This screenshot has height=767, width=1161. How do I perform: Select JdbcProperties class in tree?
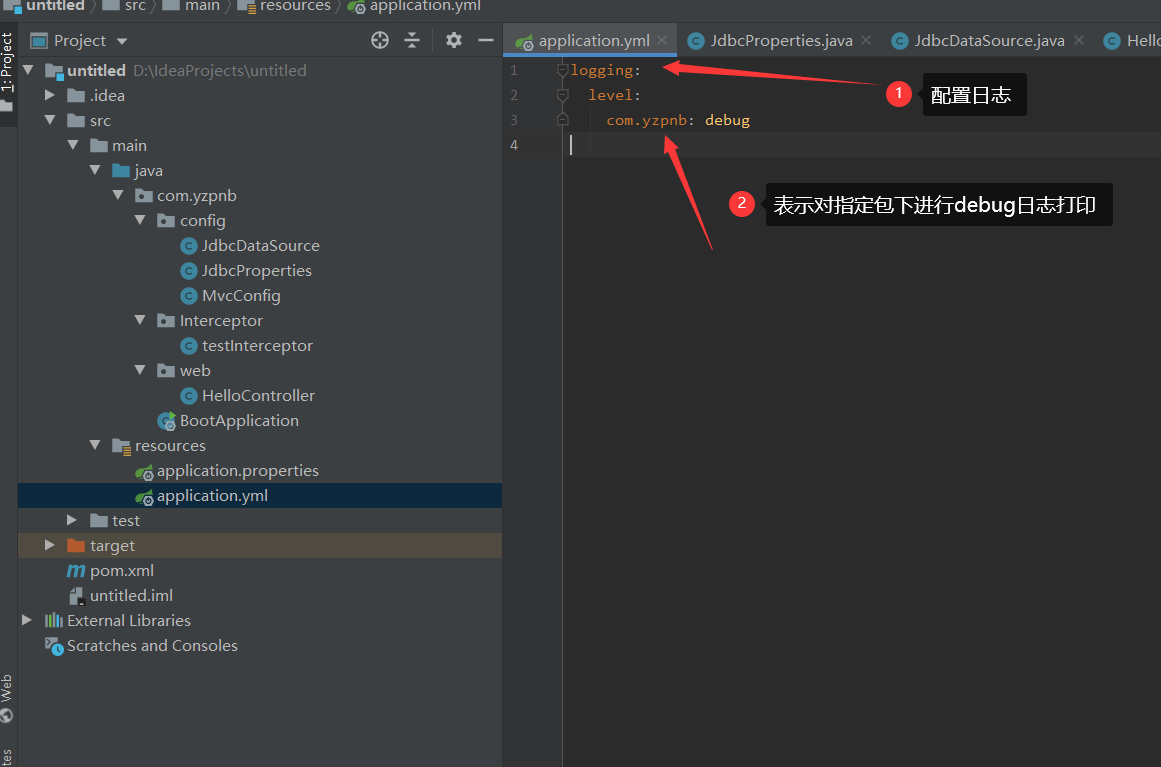coord(257,271)
